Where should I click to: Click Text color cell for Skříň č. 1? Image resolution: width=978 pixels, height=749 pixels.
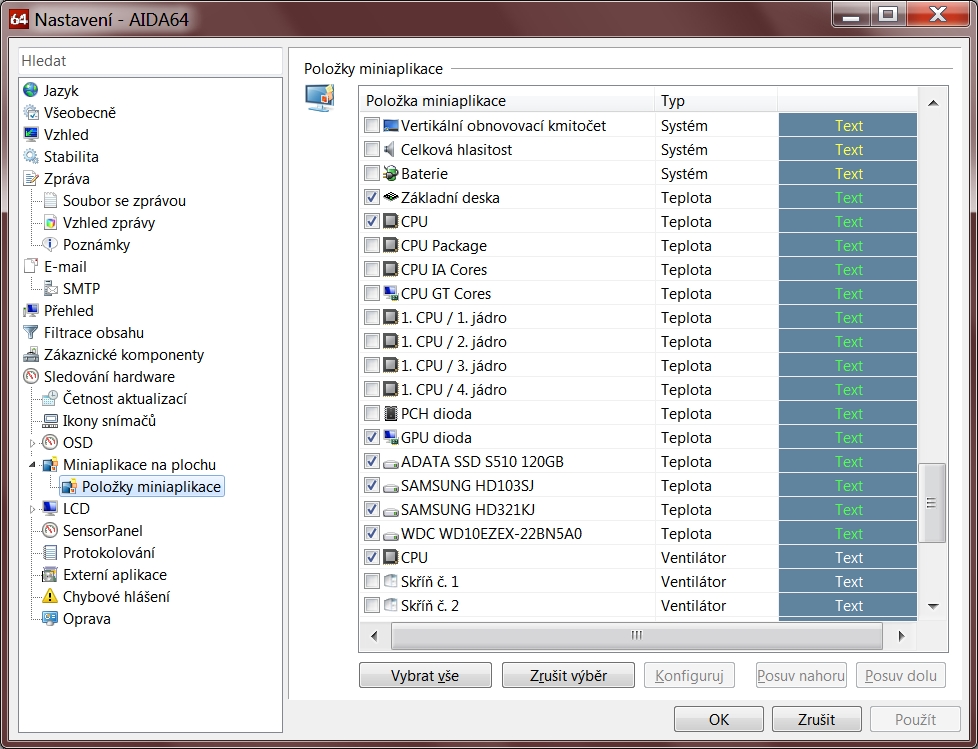tap(848, 581)
